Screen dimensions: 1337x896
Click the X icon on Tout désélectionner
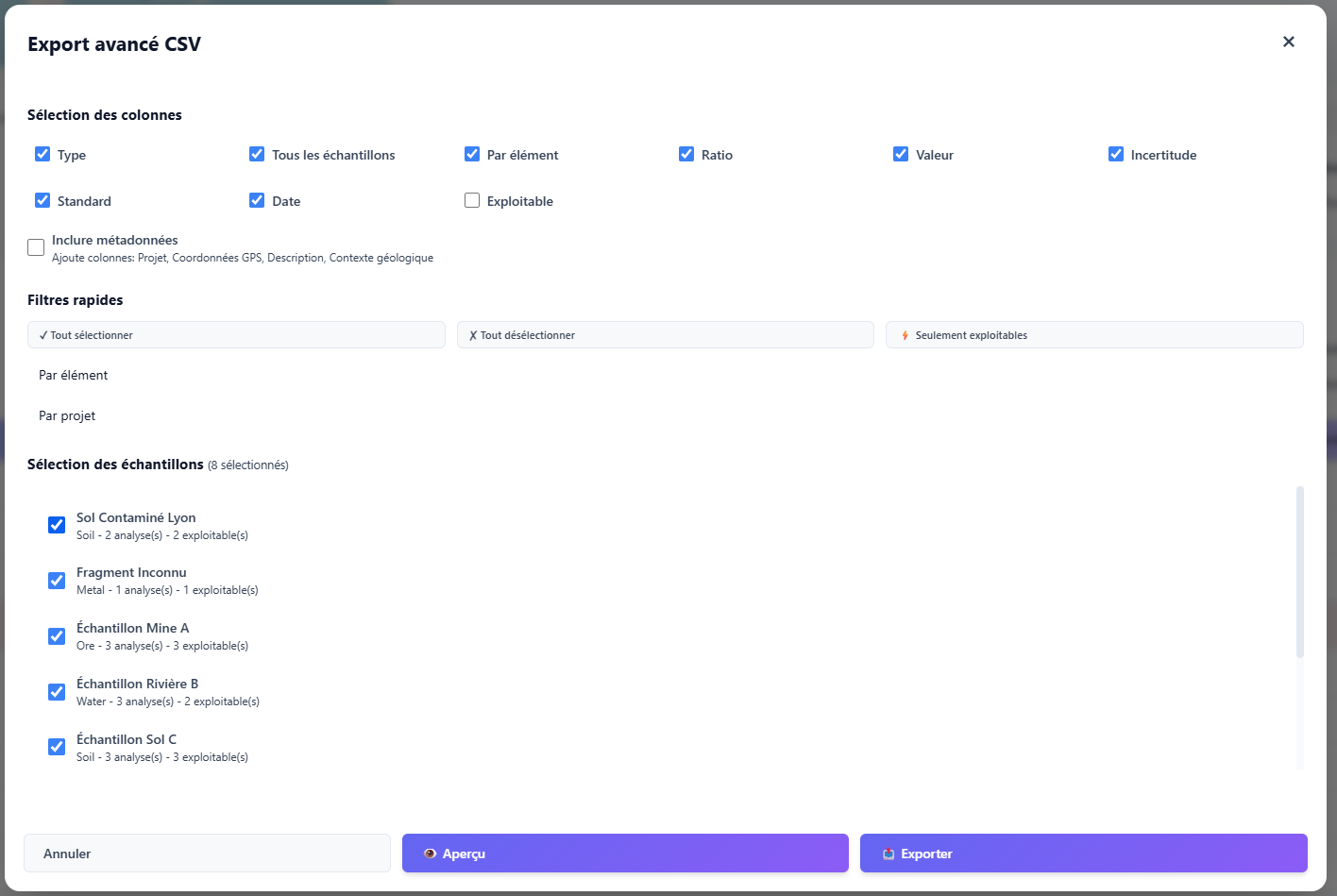[472, 334]
